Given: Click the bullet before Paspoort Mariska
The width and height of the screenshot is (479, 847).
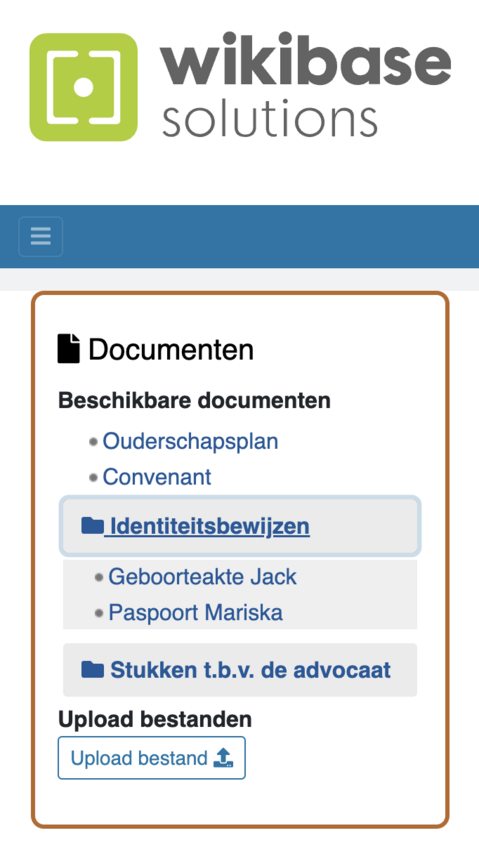Looking at the screenshot, I should pos(99,613).
